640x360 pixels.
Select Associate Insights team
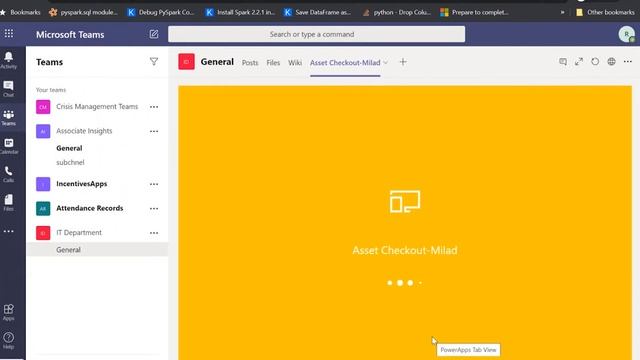(x=84, y=131)
